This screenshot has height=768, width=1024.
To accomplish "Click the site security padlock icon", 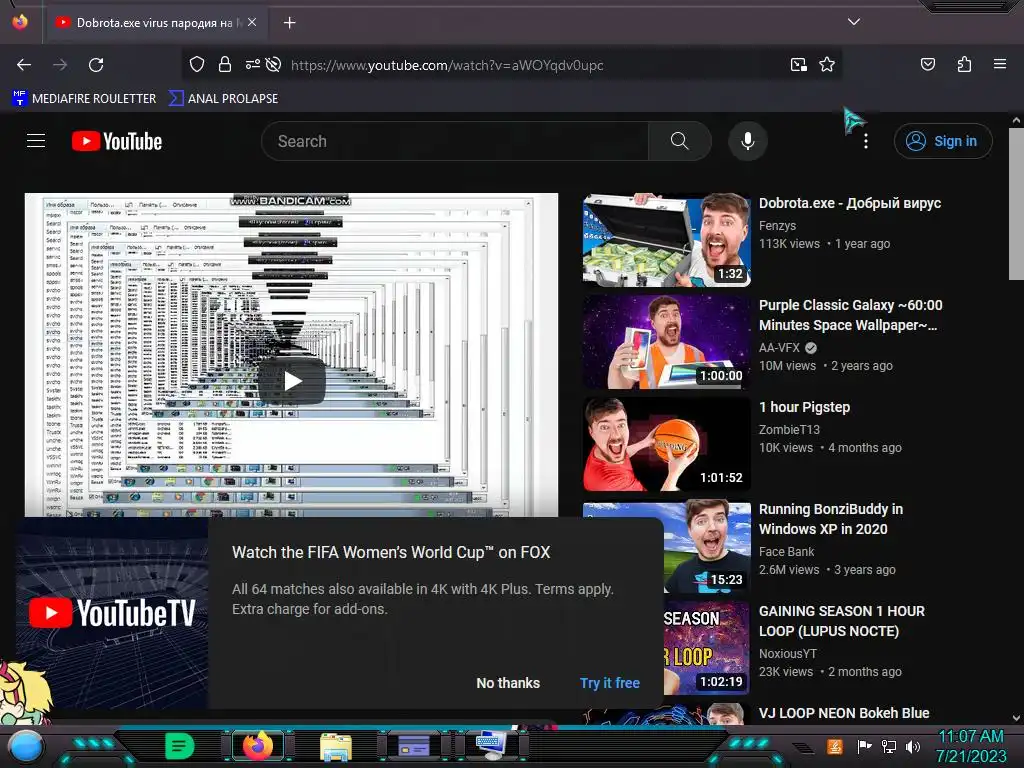I will pyautogui.click(x=225, y=64).
